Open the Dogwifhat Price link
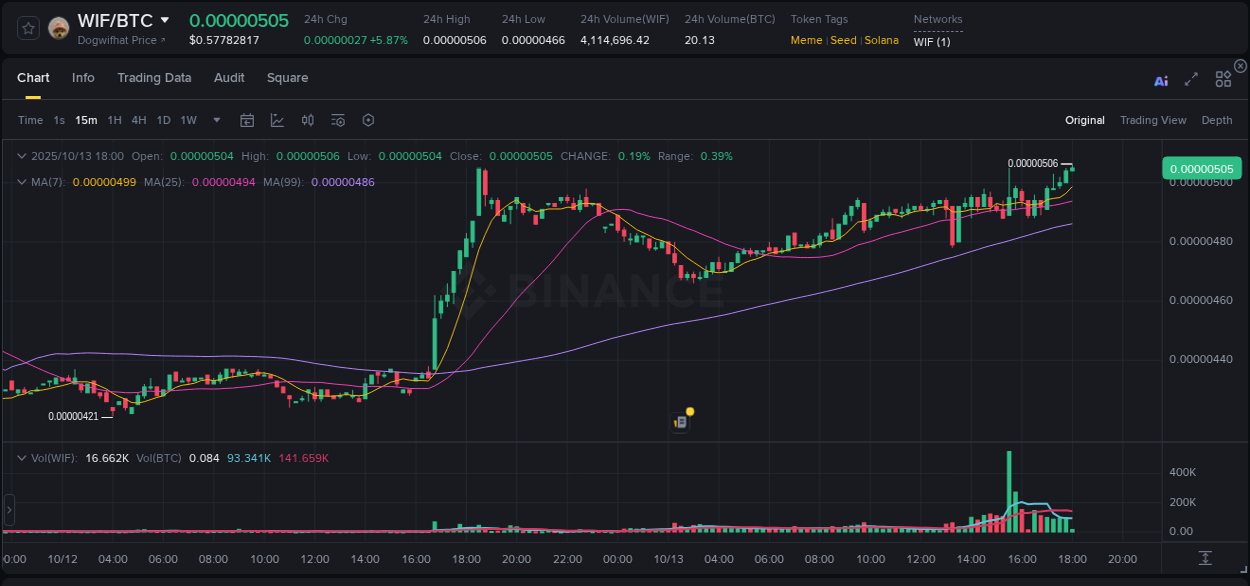 (x=120, y=40)
